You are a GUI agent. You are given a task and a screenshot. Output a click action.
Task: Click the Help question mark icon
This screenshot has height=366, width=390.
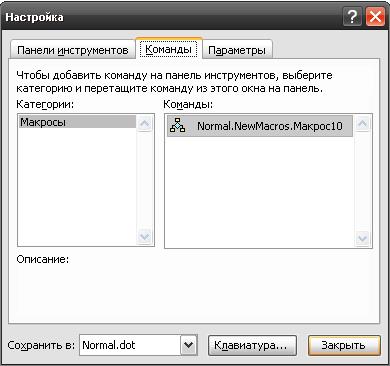pos(352,17)
